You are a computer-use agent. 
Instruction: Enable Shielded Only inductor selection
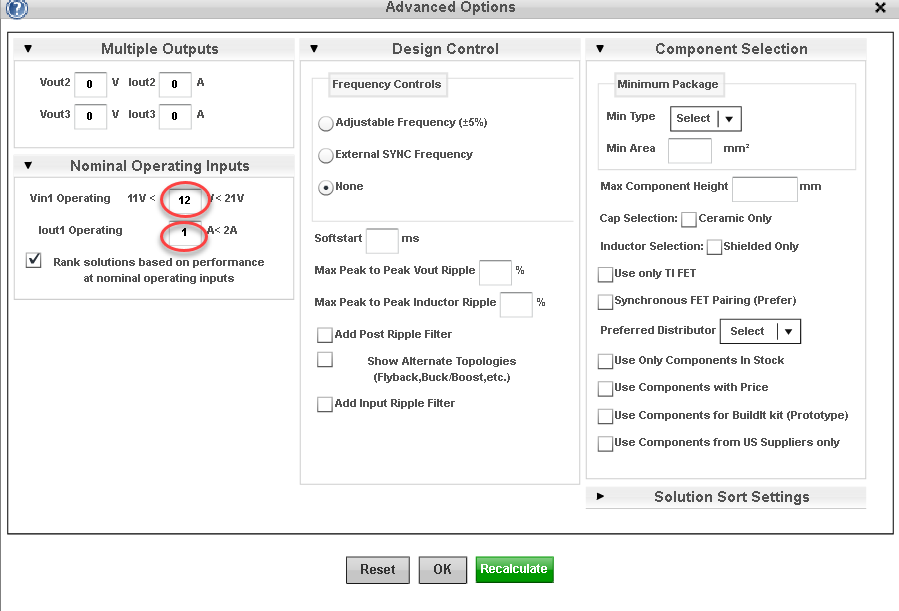(x=714, y=246)
